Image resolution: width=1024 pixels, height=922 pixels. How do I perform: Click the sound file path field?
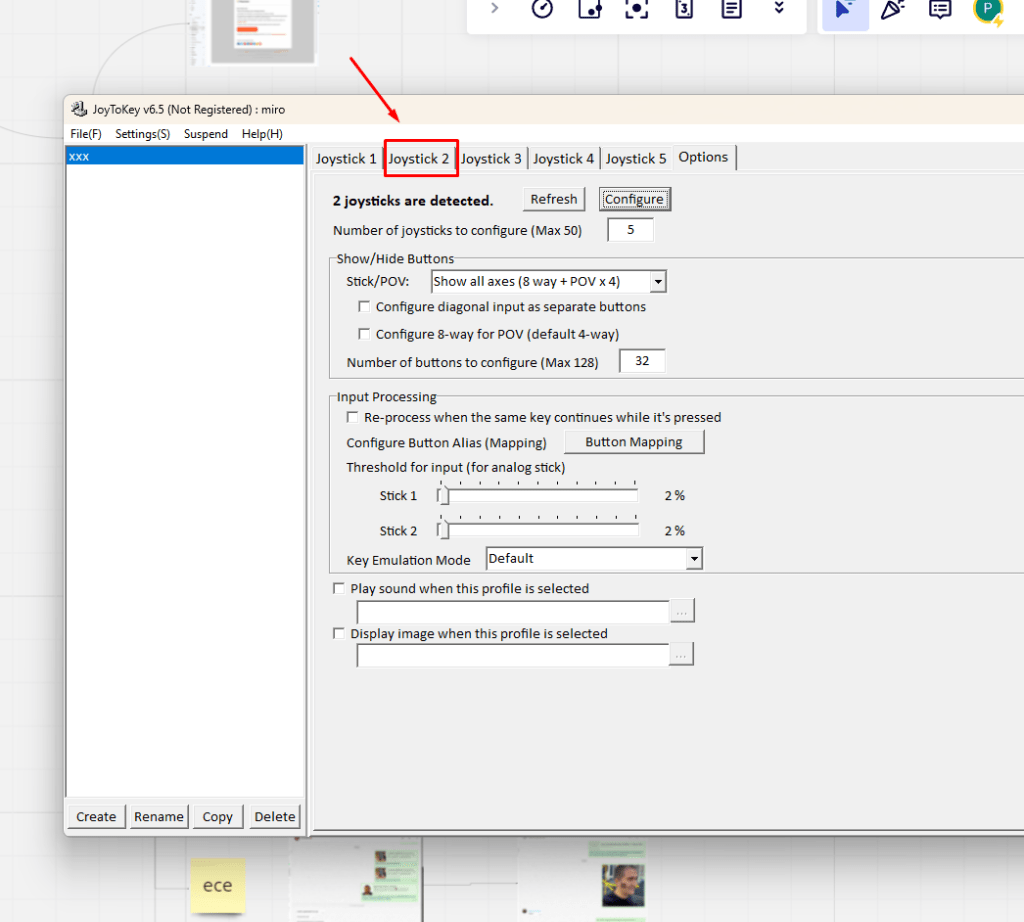point(513,612)
